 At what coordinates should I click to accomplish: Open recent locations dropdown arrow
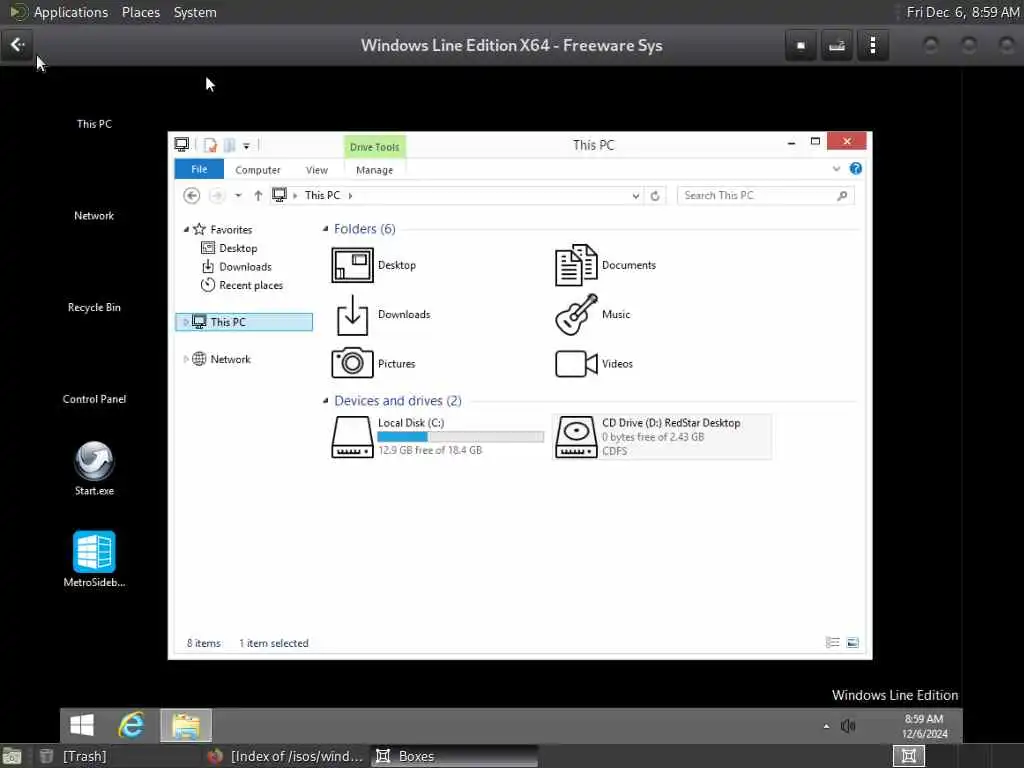click(x=238, y=195)
